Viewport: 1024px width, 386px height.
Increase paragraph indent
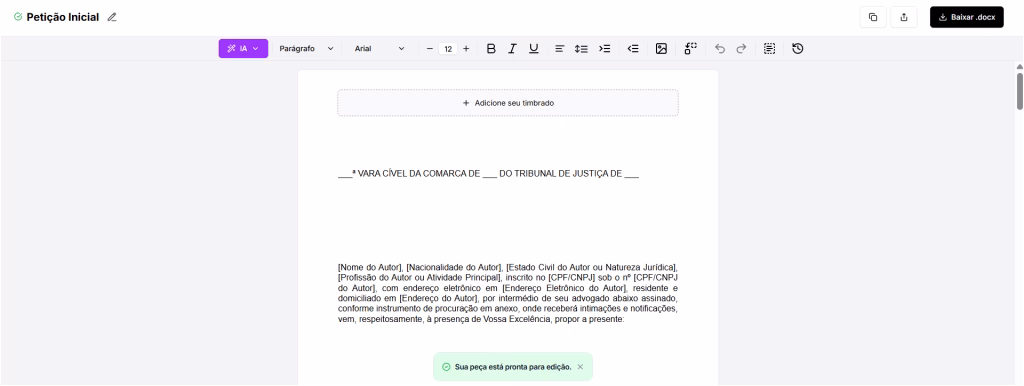click(x=605, y=48)
